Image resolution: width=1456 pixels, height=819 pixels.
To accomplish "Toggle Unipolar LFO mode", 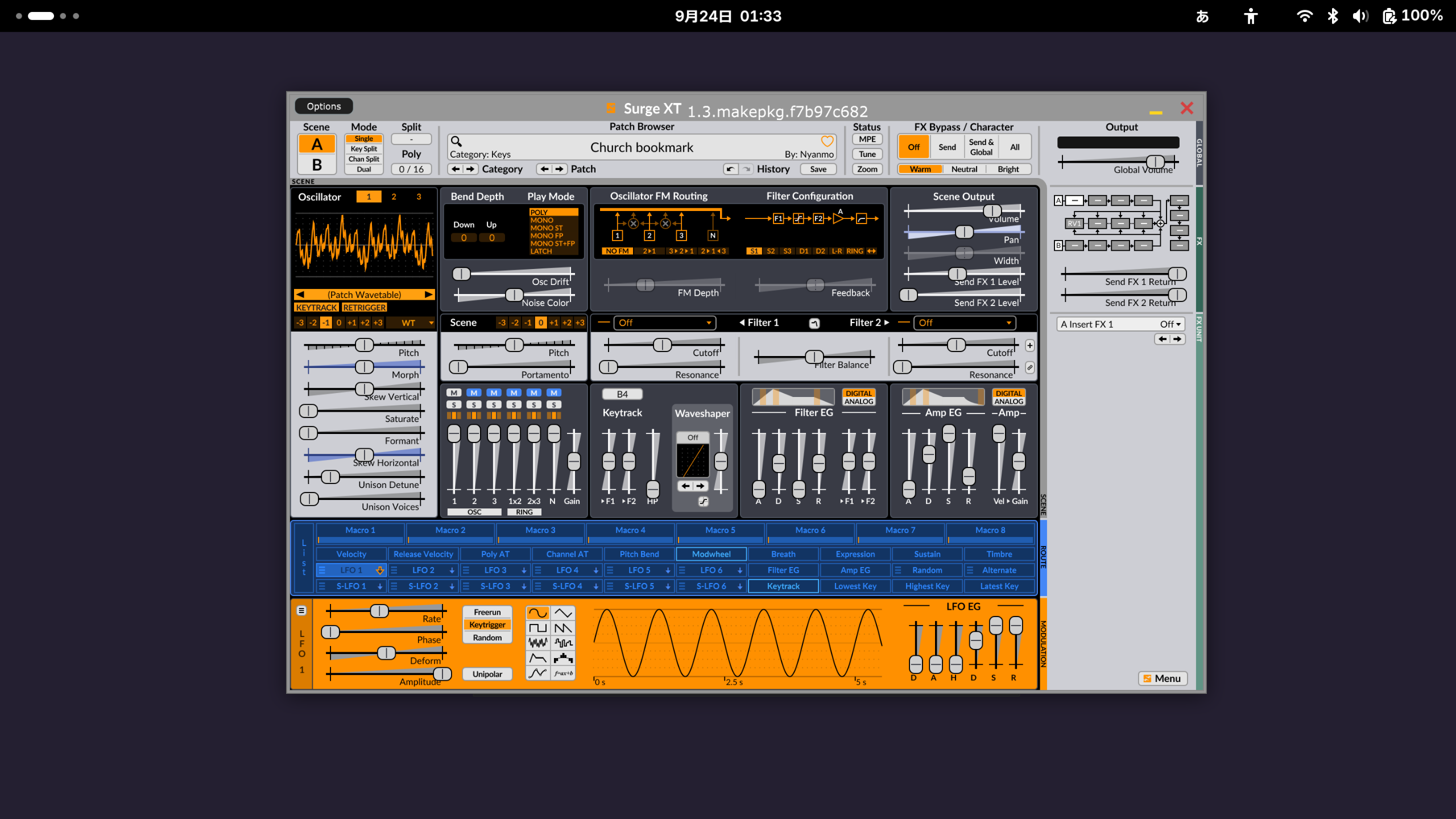I will tap(487, 674).
